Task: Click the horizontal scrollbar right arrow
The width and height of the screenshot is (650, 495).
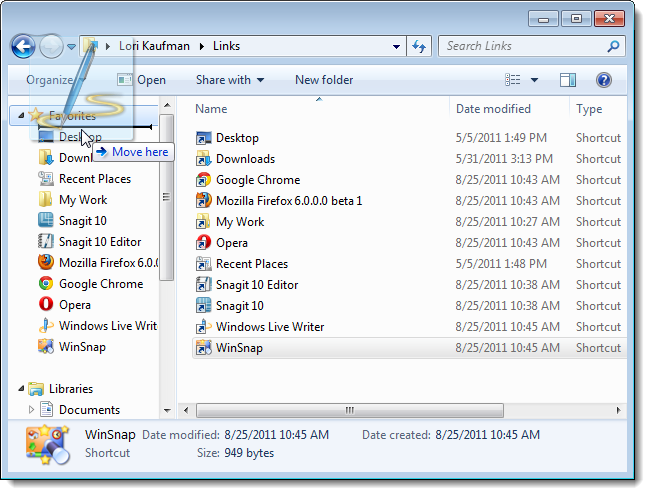Action: pyautogui.click(x=618, y=410)
